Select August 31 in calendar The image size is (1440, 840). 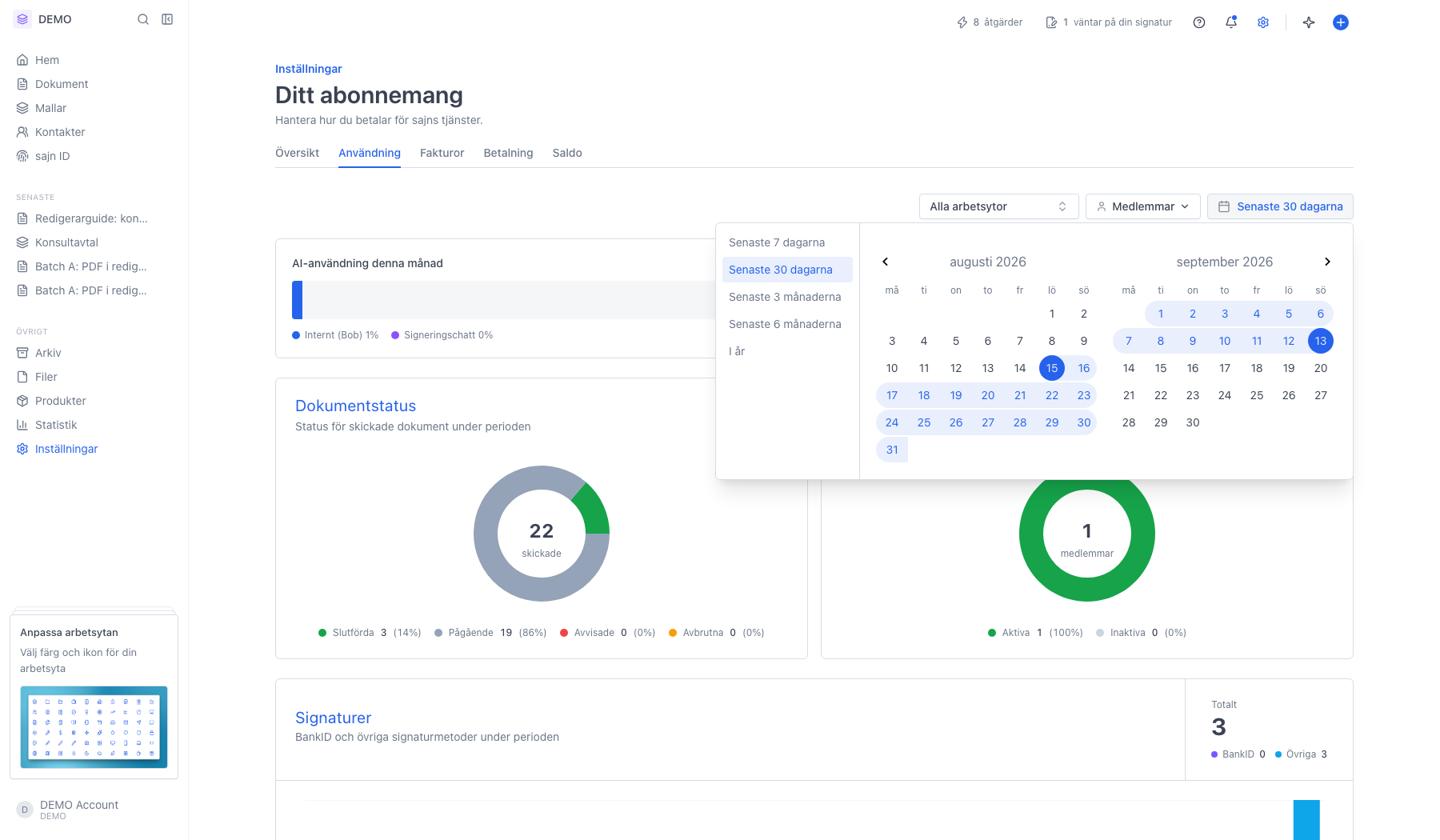point(892,450)
